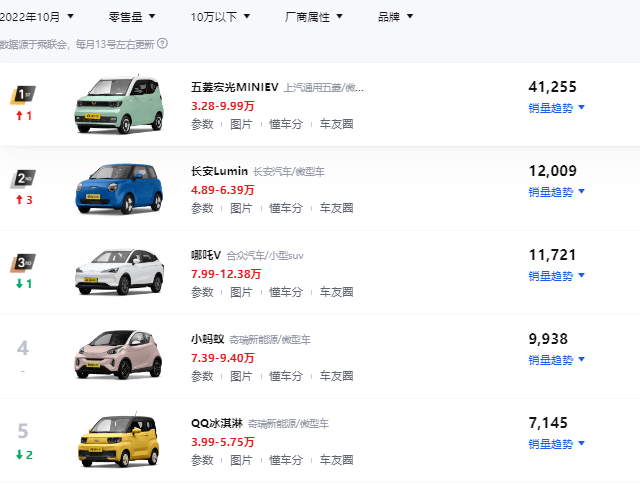Click the data source help question icon
The width and height of the screenshot is (640, 491).
coord(162,43)
